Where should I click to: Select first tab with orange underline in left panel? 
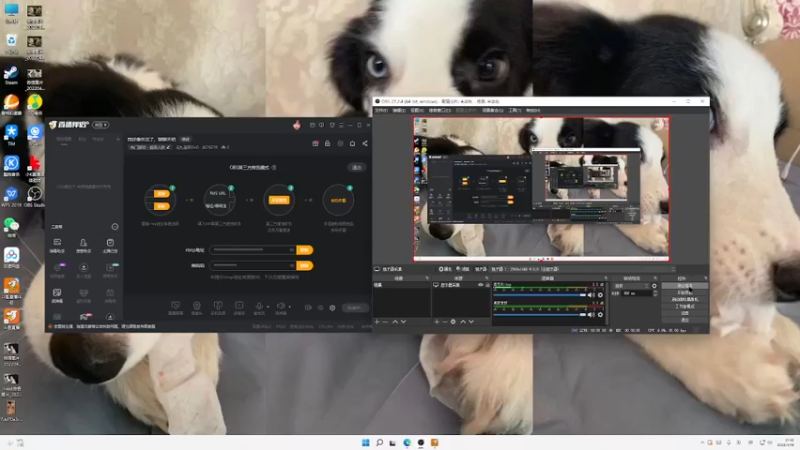(x=64, y=140)
